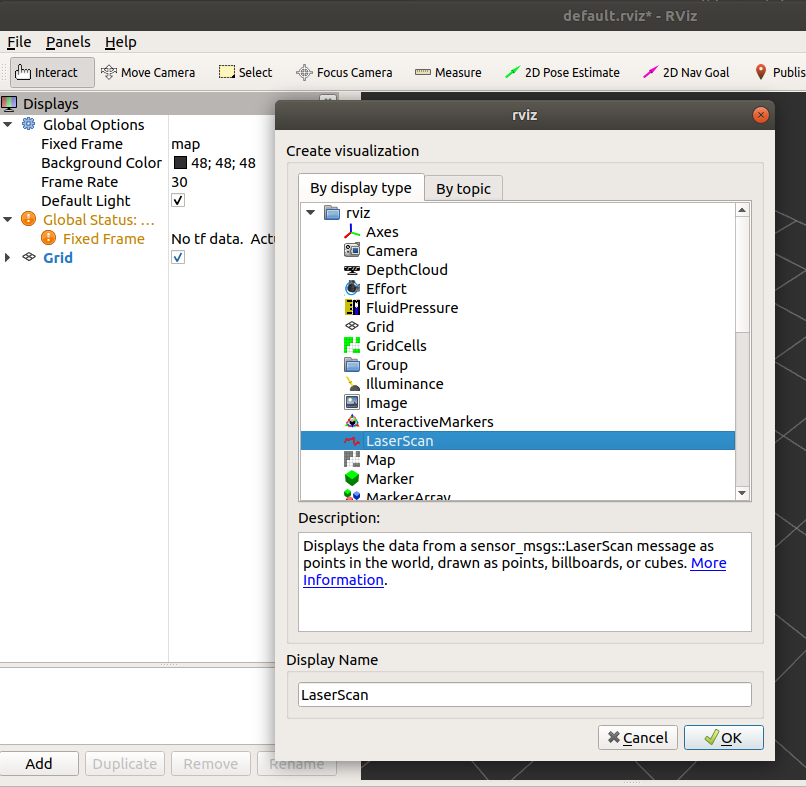This screenshot has height=787, width=806.
Task: Select DepthCloud in the list
Action: coord(407,270)
